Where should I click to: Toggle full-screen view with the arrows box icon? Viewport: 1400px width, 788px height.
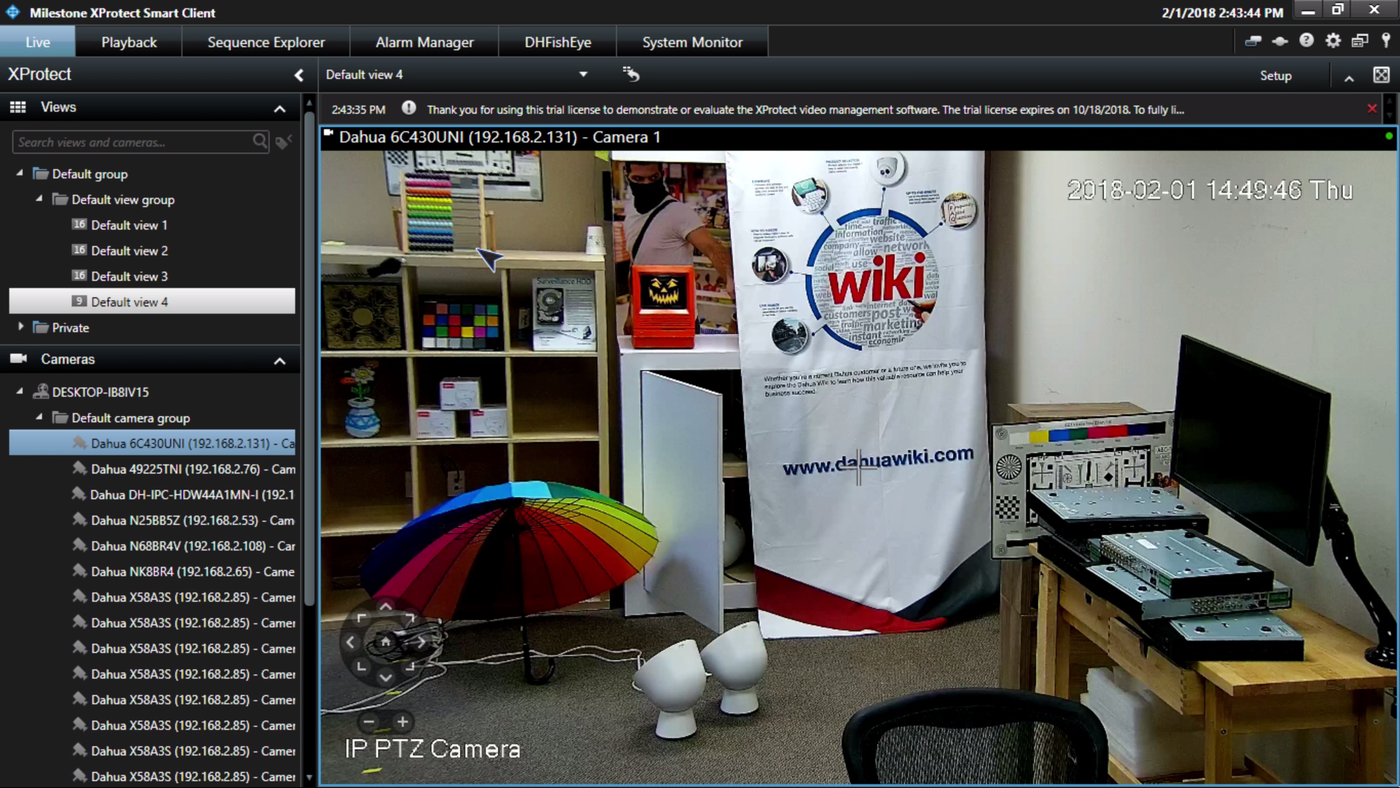pos(1381,75)
